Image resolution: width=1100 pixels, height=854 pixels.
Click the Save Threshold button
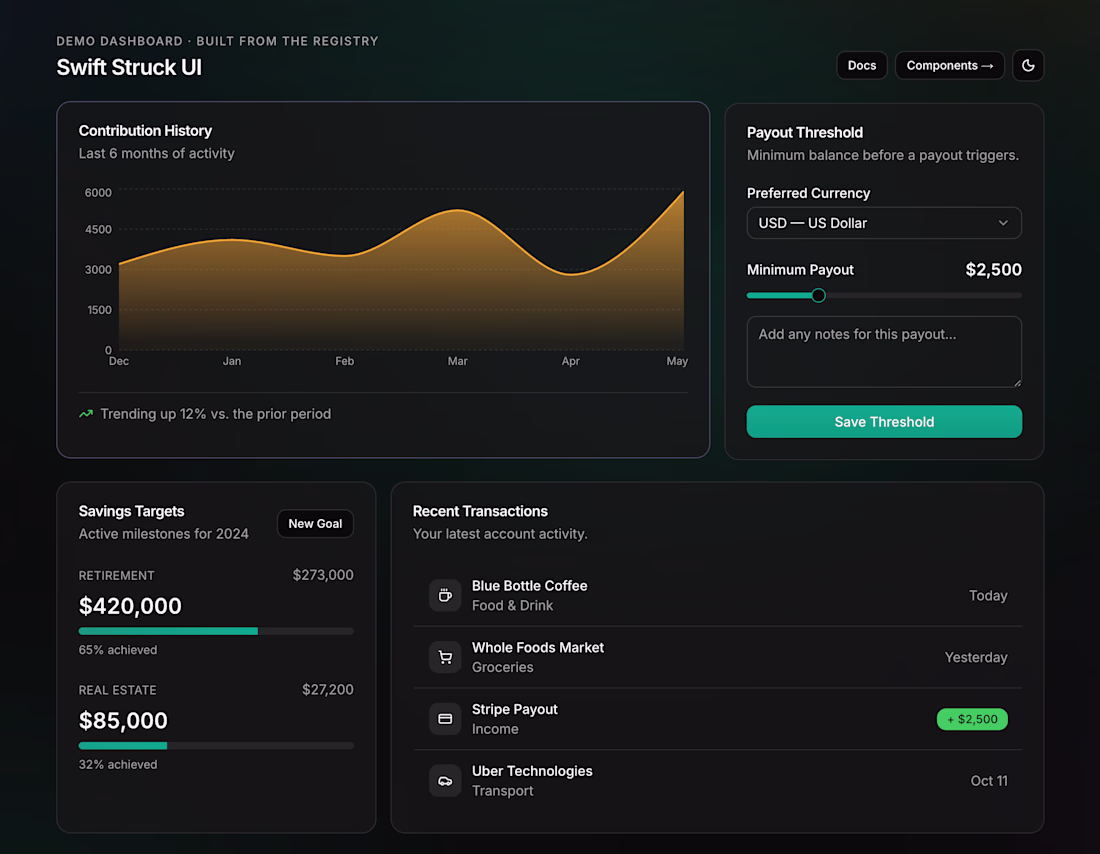(884, 422)
